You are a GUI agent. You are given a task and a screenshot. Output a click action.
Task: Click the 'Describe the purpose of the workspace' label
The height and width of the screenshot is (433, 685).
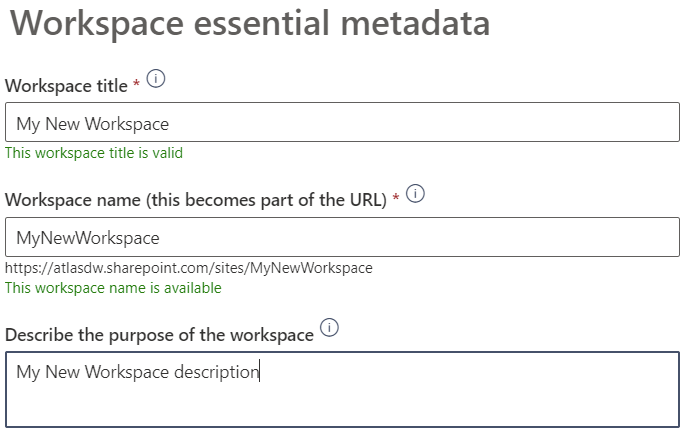pyautogui.click(x=159, y=335)
